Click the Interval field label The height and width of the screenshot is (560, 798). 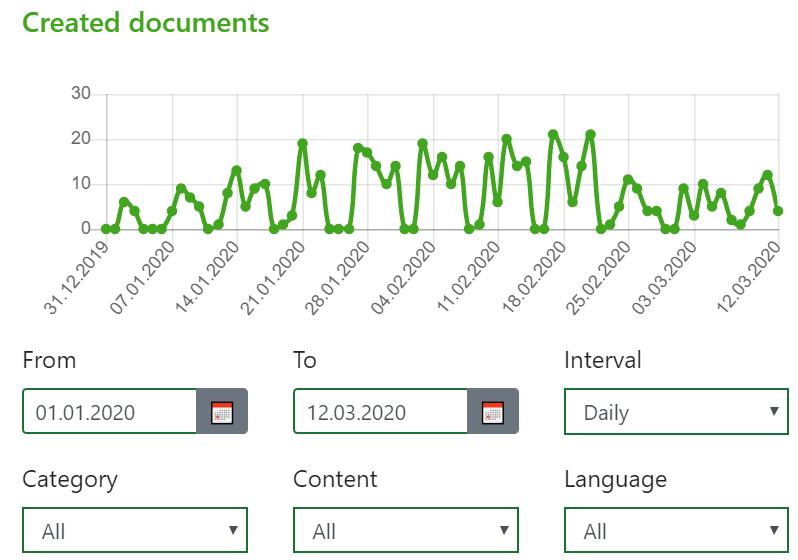603,360
